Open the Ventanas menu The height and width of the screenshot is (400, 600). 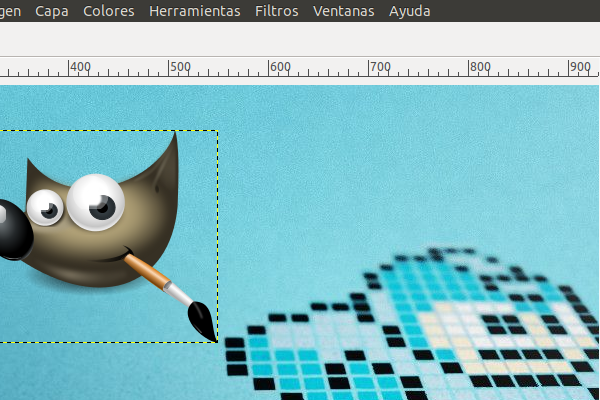[x=344, y=11]
